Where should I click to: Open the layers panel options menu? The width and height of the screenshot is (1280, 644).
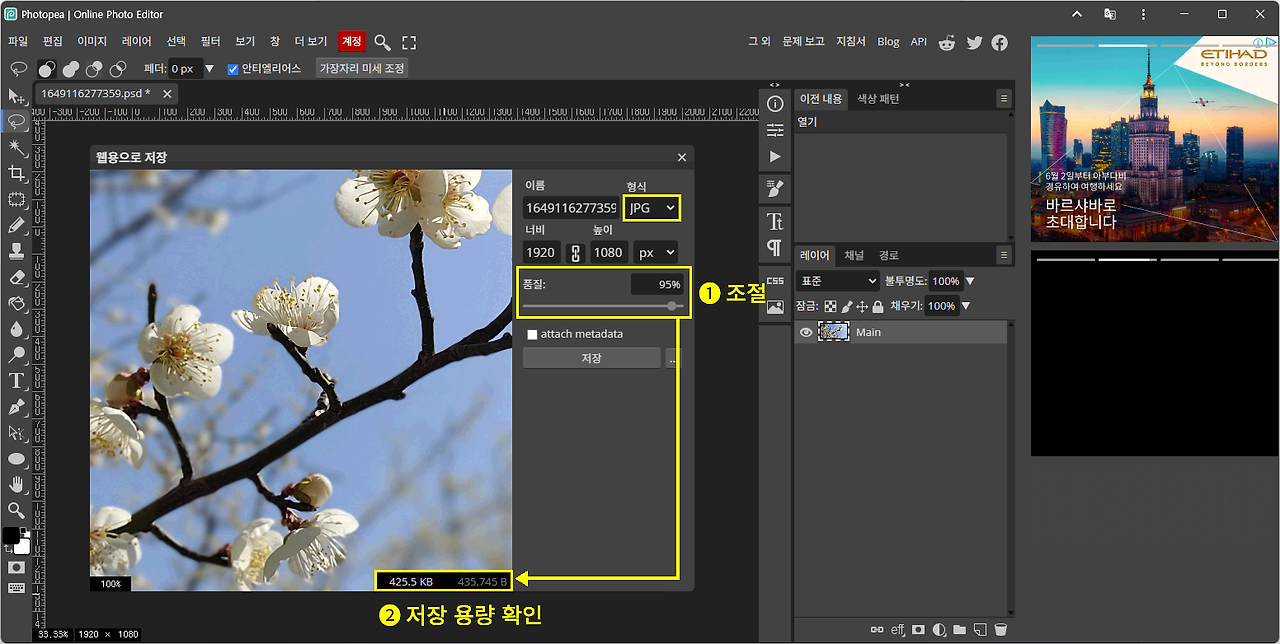coord(1004,254)
